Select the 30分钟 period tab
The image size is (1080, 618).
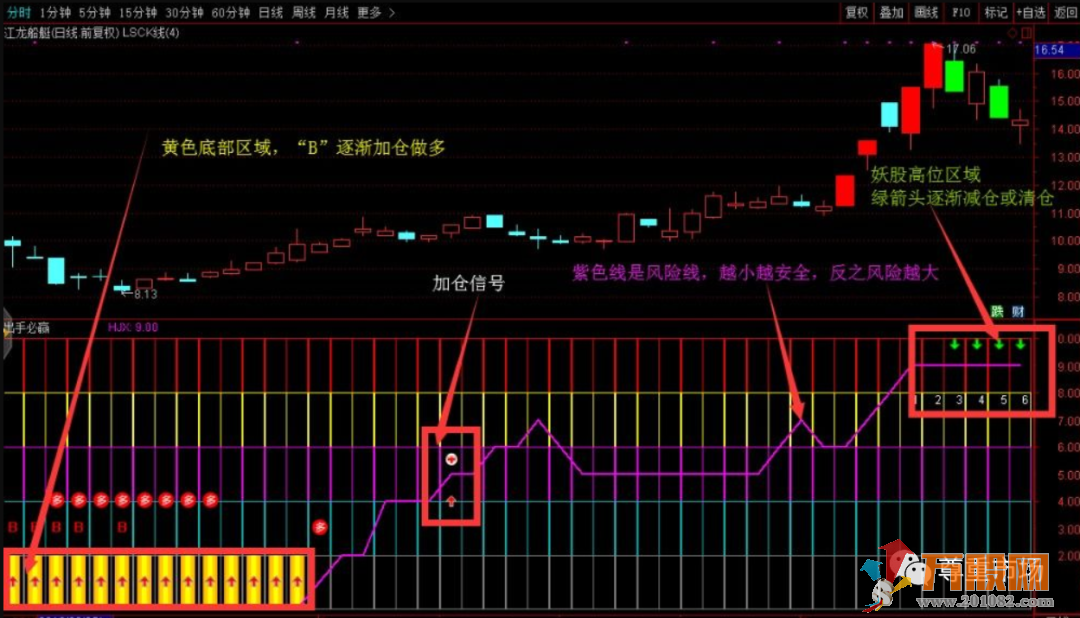(184, 12)
